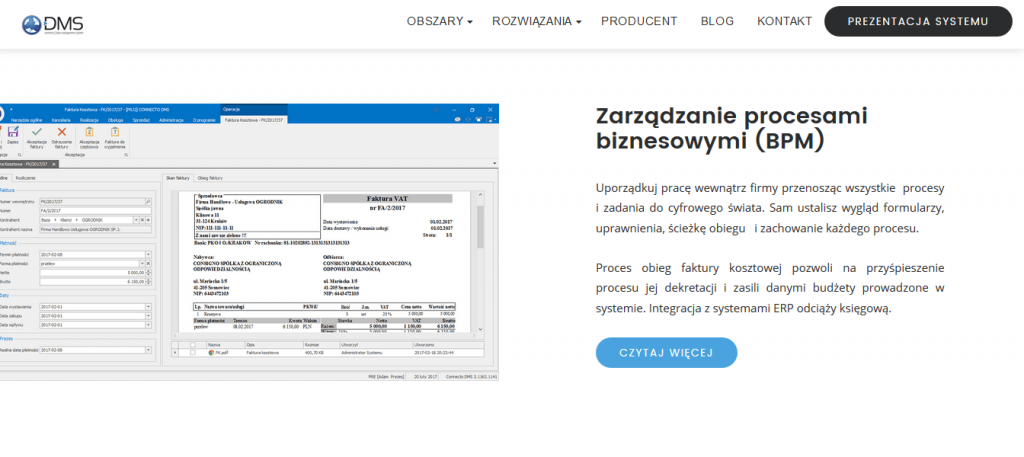Screen dimensions: 1024x457
Task: Click the red Odrzucenie faktury X icon
Action: click(x=62, y=134)
